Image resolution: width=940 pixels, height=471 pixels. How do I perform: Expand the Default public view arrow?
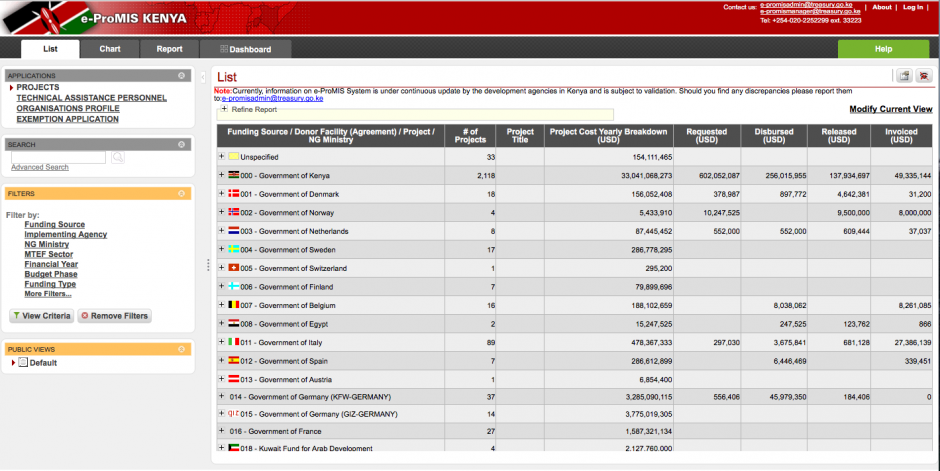[x=13, y=363]
